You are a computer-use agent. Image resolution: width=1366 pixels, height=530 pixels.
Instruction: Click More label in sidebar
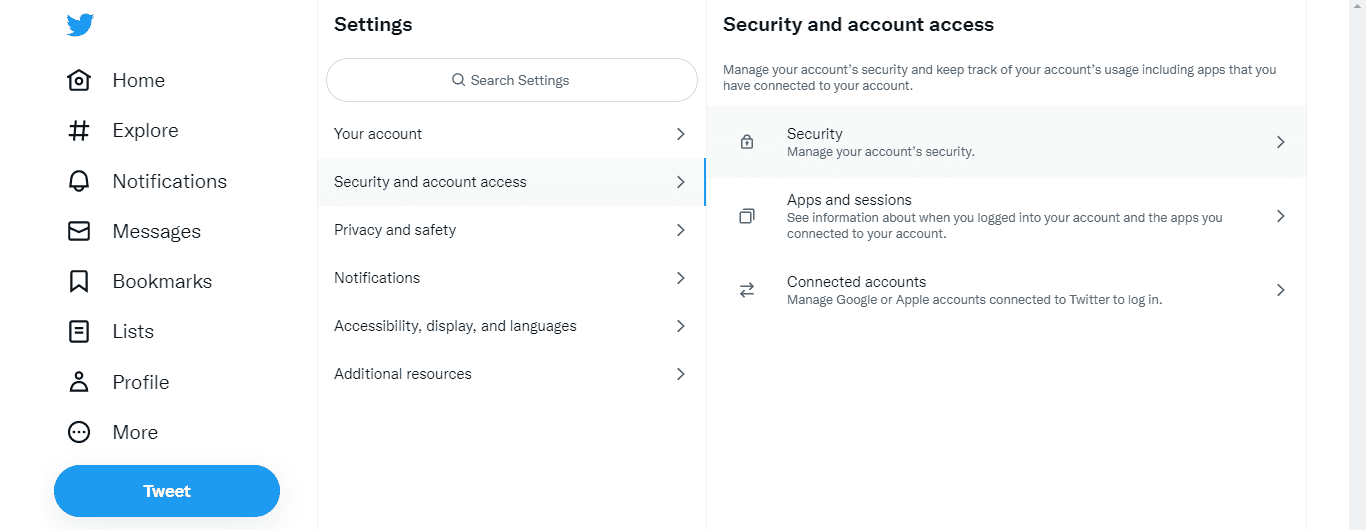[135, 432]
